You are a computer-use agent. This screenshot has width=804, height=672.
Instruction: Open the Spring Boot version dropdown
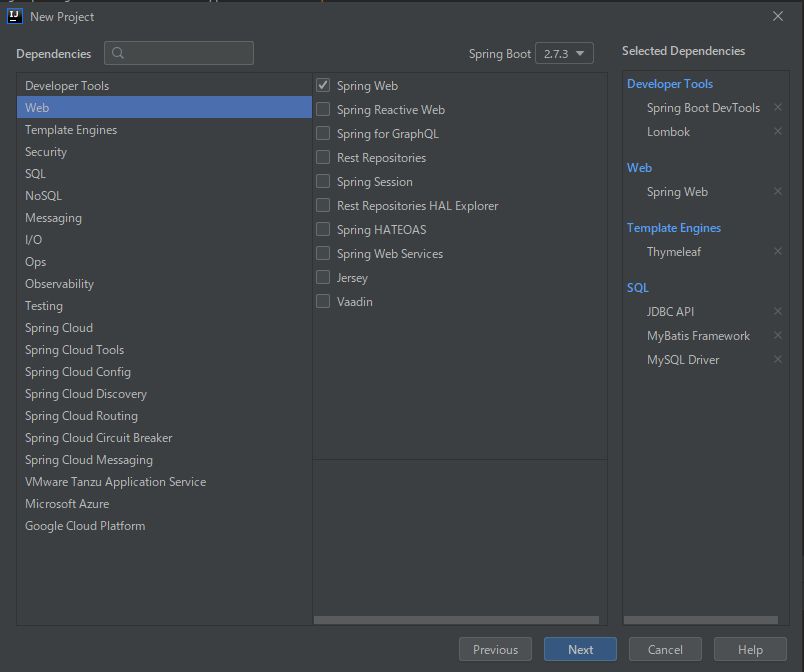point(564,53)
